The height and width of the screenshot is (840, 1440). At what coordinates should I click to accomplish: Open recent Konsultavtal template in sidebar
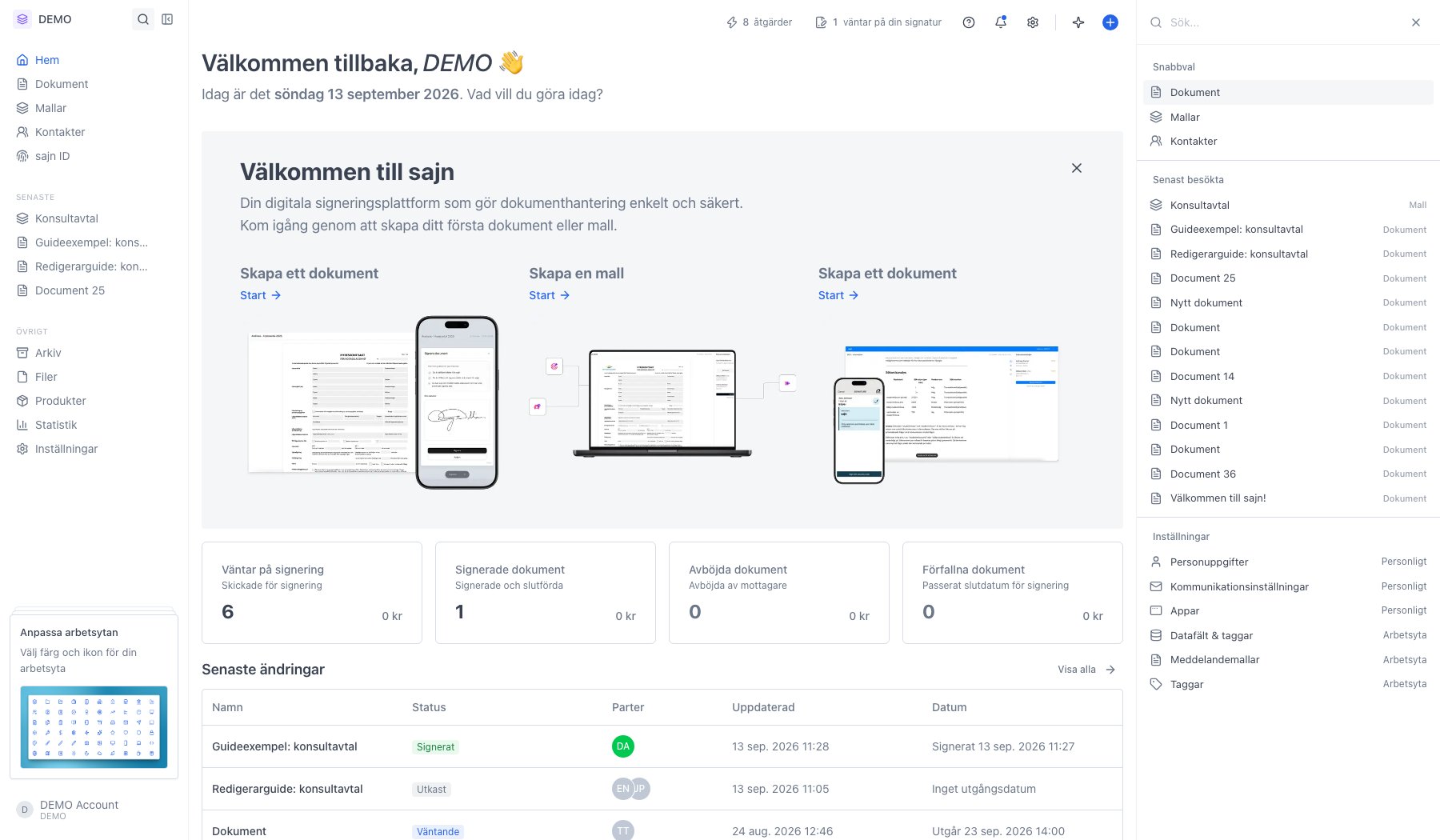94,218
